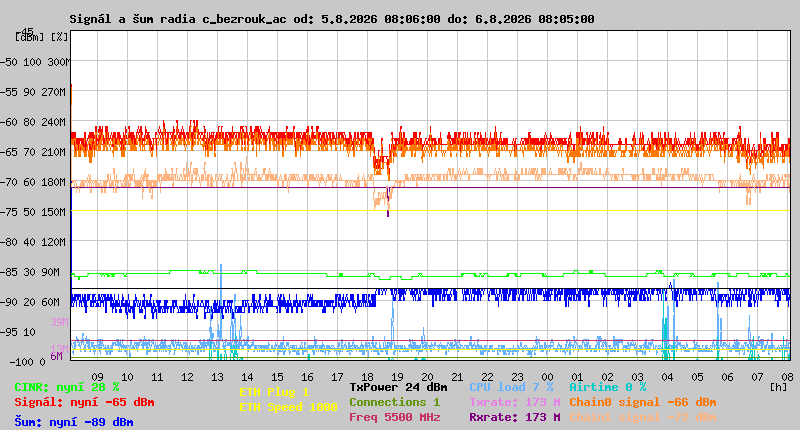Click the purple '6M' rate label
800x430 pixels.
(x=56, y=356)
